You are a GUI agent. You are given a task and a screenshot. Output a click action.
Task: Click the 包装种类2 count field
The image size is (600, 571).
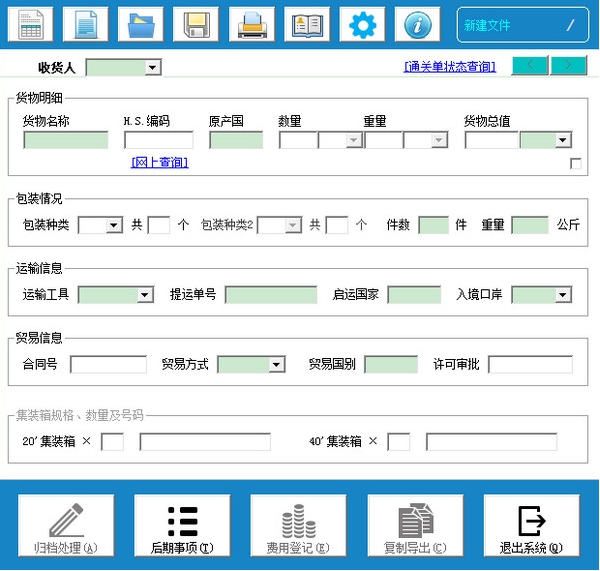click(337, 225)
